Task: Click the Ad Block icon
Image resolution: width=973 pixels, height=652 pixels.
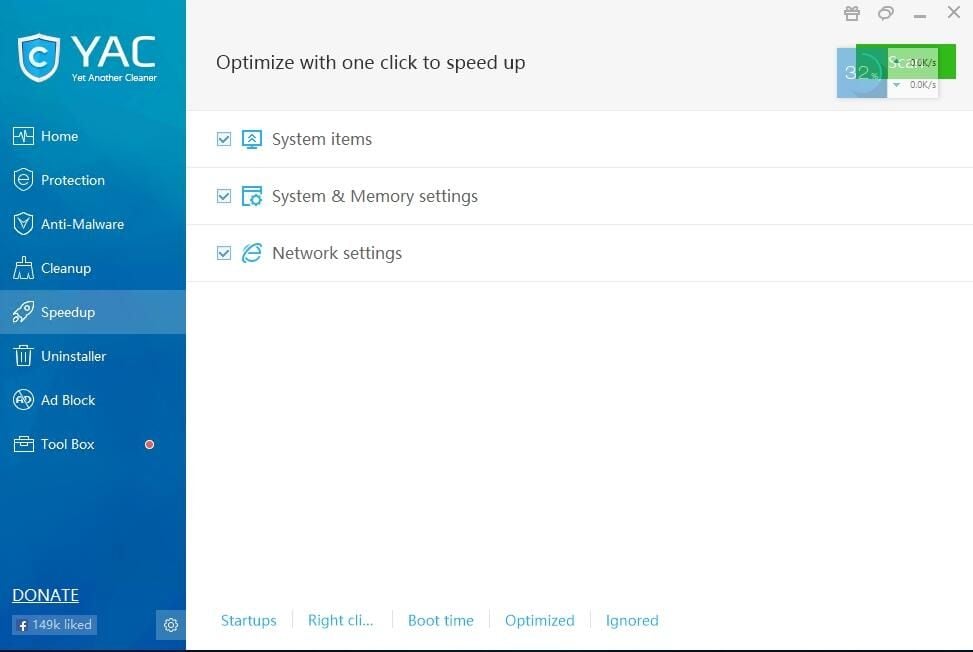Action: (x=24, y=400)
